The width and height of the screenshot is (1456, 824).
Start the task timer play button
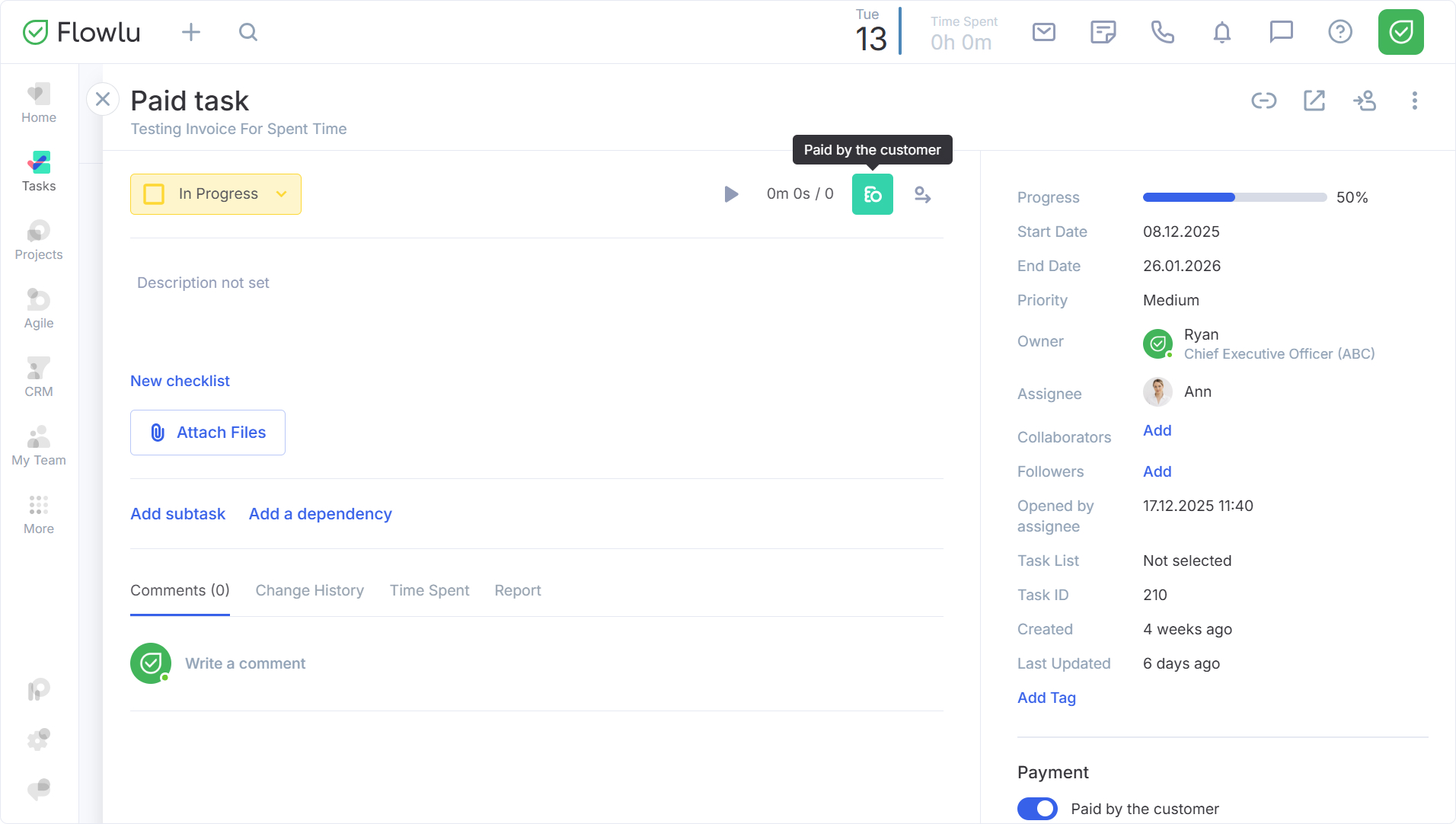point(731,194)
